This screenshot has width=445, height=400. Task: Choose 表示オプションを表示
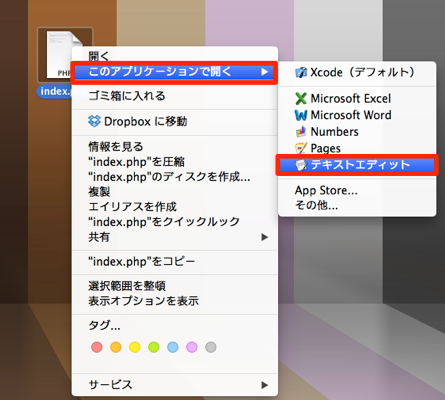(x=175, y=301)
